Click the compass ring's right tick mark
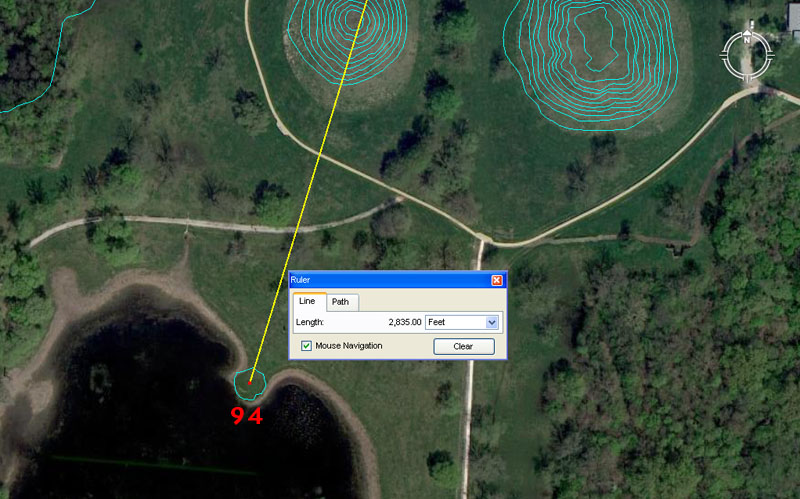The image size is (800, 499). pyautogui.click(x=770, y=53)
